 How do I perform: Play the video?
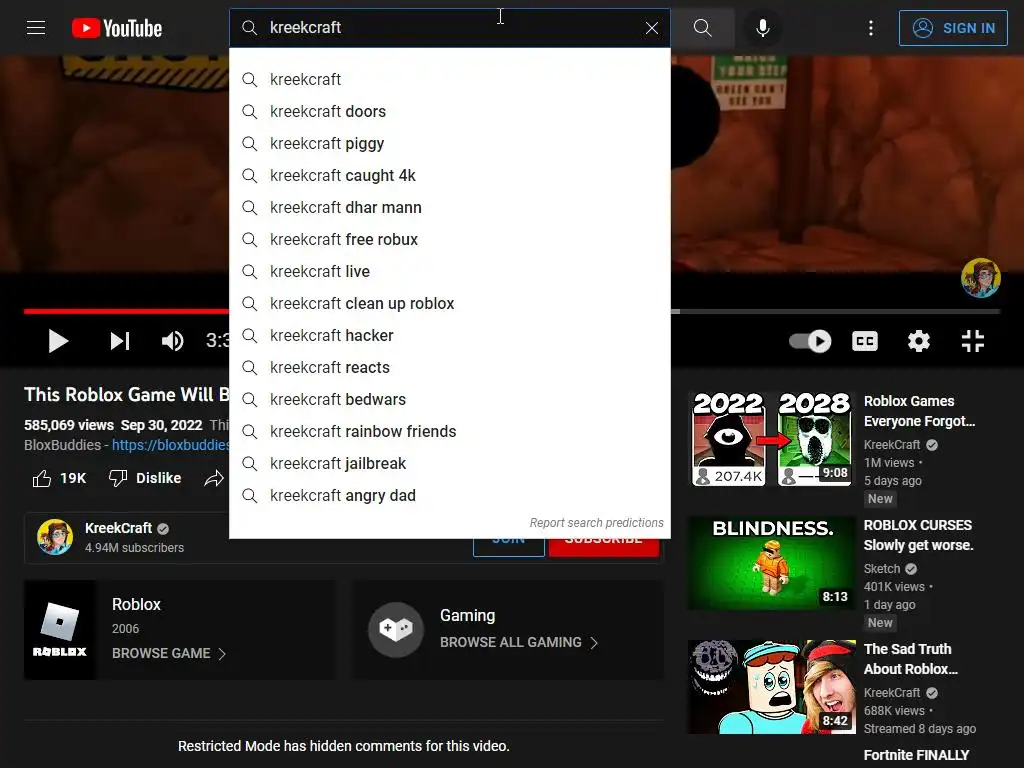click(58, 341)
